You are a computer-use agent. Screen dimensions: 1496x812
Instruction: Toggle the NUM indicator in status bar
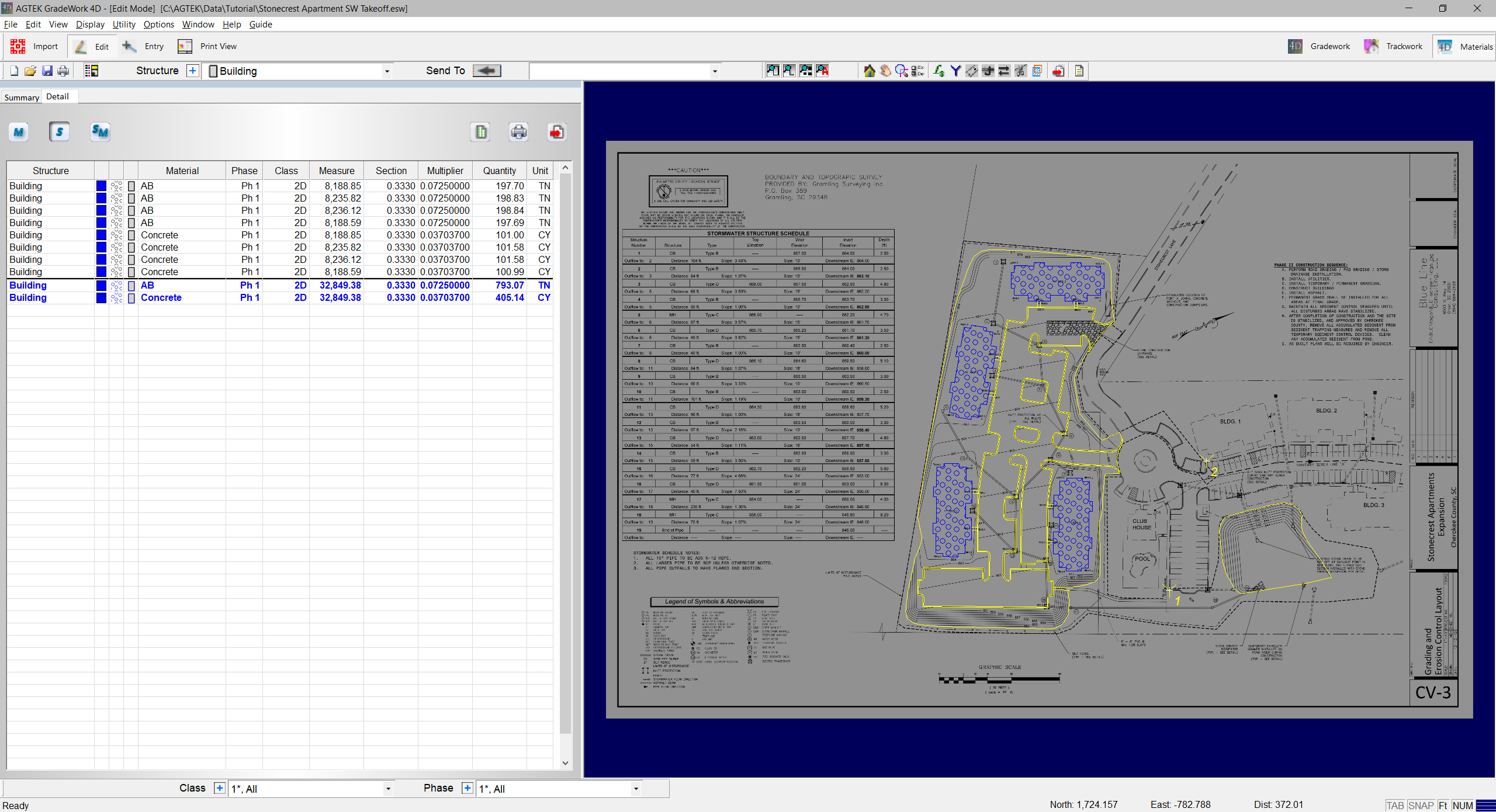pos(1463,805)
